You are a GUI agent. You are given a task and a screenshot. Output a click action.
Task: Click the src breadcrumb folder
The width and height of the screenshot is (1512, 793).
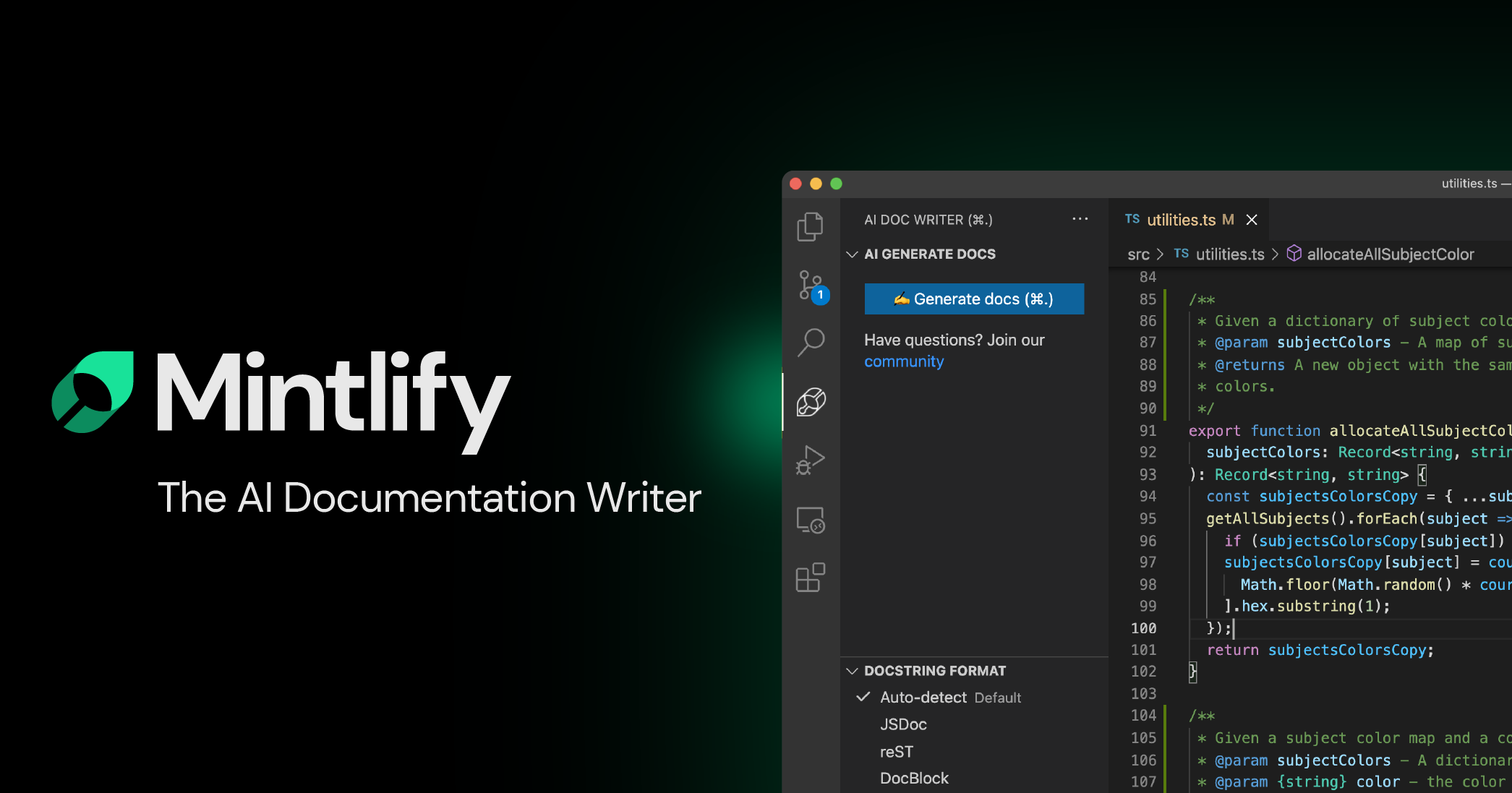tap(1138, 254)
